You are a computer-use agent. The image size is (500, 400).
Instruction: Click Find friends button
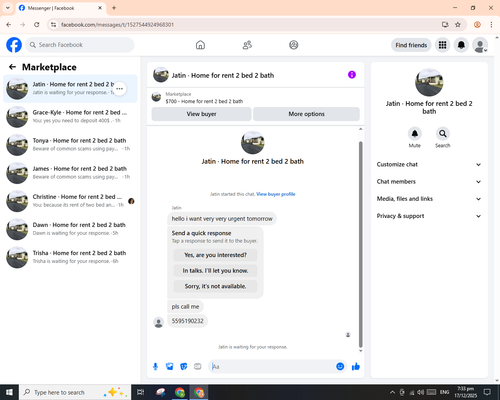pos(411,45)
